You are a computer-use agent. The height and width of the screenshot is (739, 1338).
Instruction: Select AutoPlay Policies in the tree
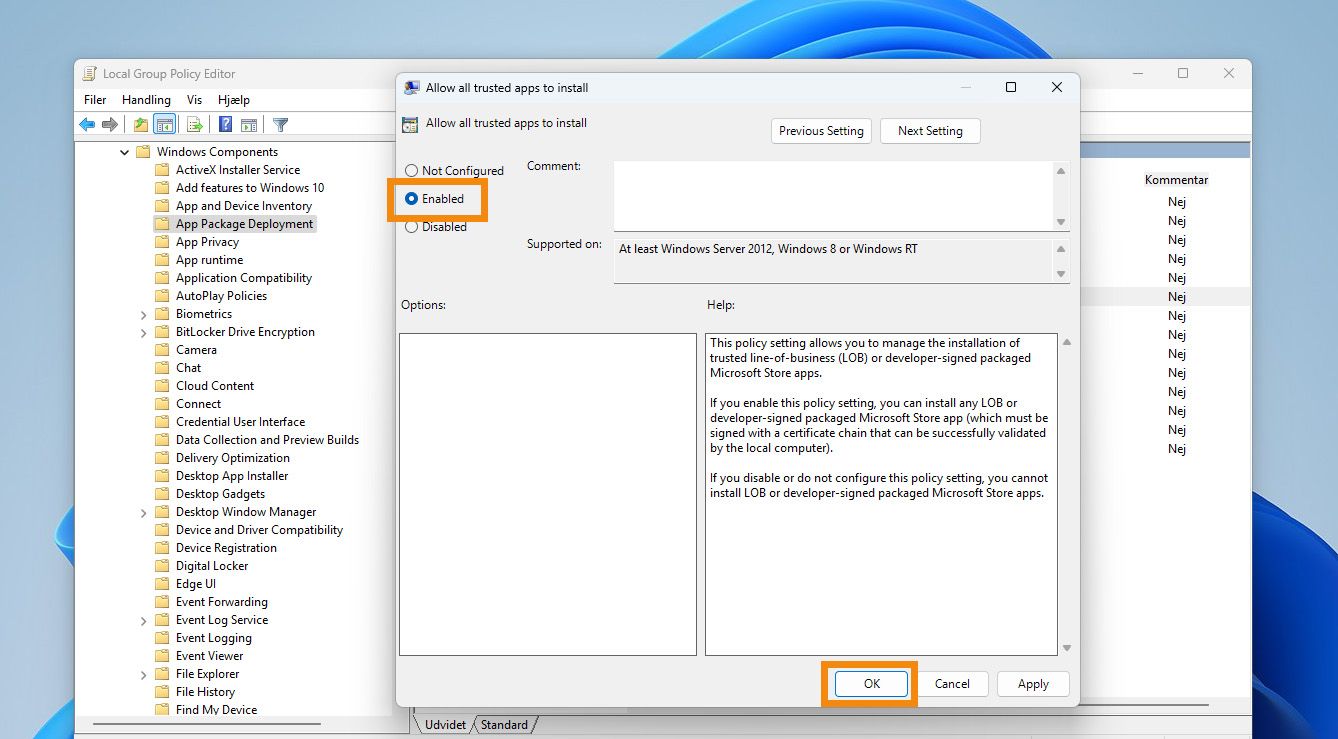tap(221, 296)
